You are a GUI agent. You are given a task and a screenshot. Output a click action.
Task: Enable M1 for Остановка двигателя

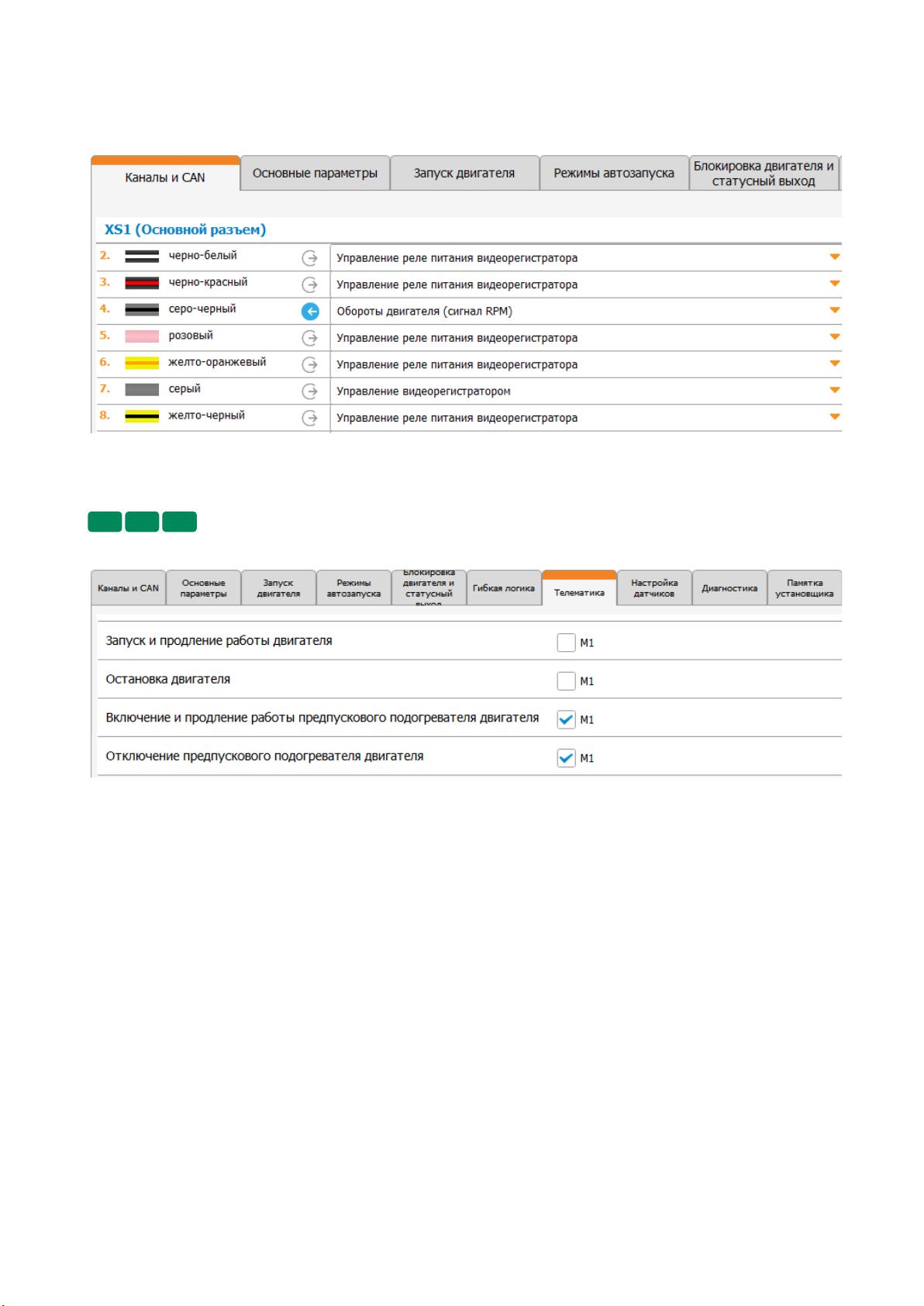coord(566,681)
